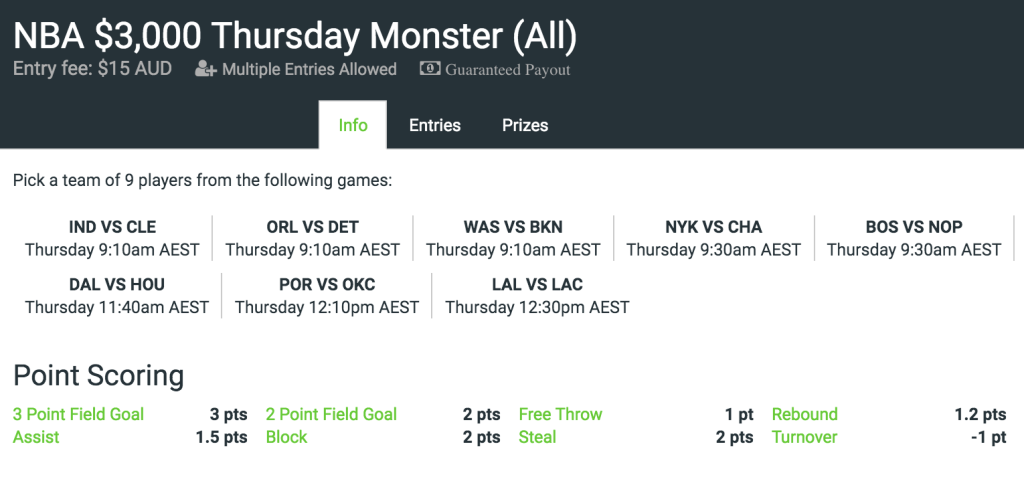This screenshot has width=1024, height=487.
Task: Select the Info tab
Action: click(353, 125)
